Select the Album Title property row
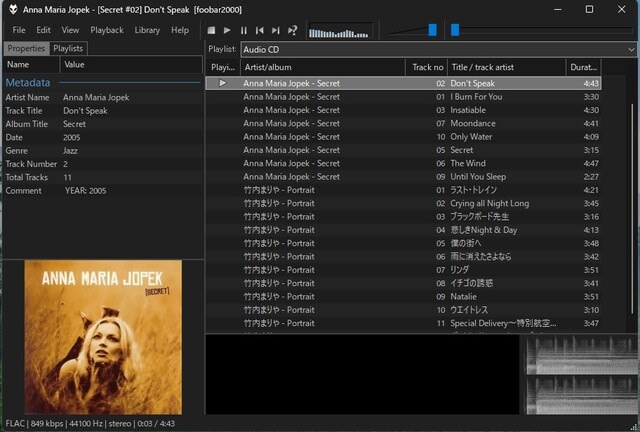The height and width of the screenshot is (432, 640). coord(103,124)
